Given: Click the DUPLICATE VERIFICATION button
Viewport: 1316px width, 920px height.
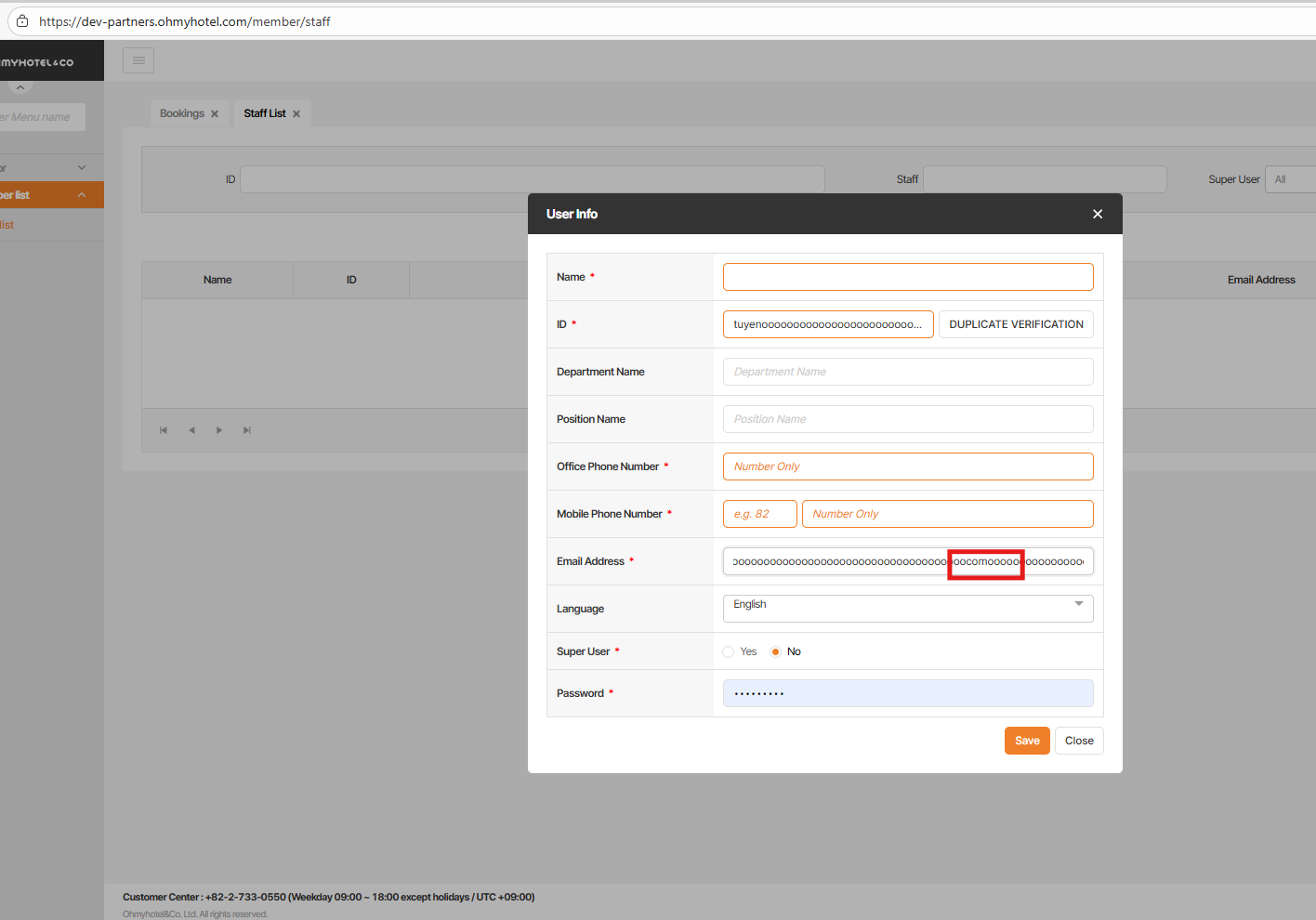Looking at the screenshot, I should click(1016, 324).
